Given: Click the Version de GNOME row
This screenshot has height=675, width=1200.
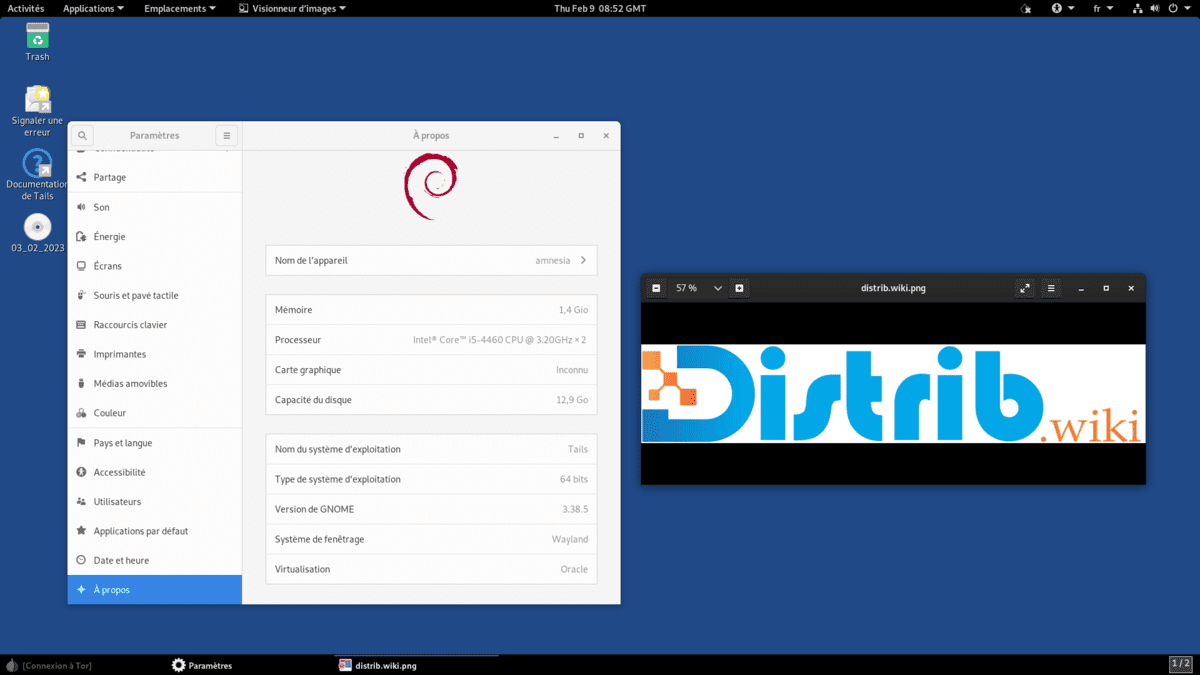Looking at the screenshot, I should pyautogui.click(x=431, y=509).
